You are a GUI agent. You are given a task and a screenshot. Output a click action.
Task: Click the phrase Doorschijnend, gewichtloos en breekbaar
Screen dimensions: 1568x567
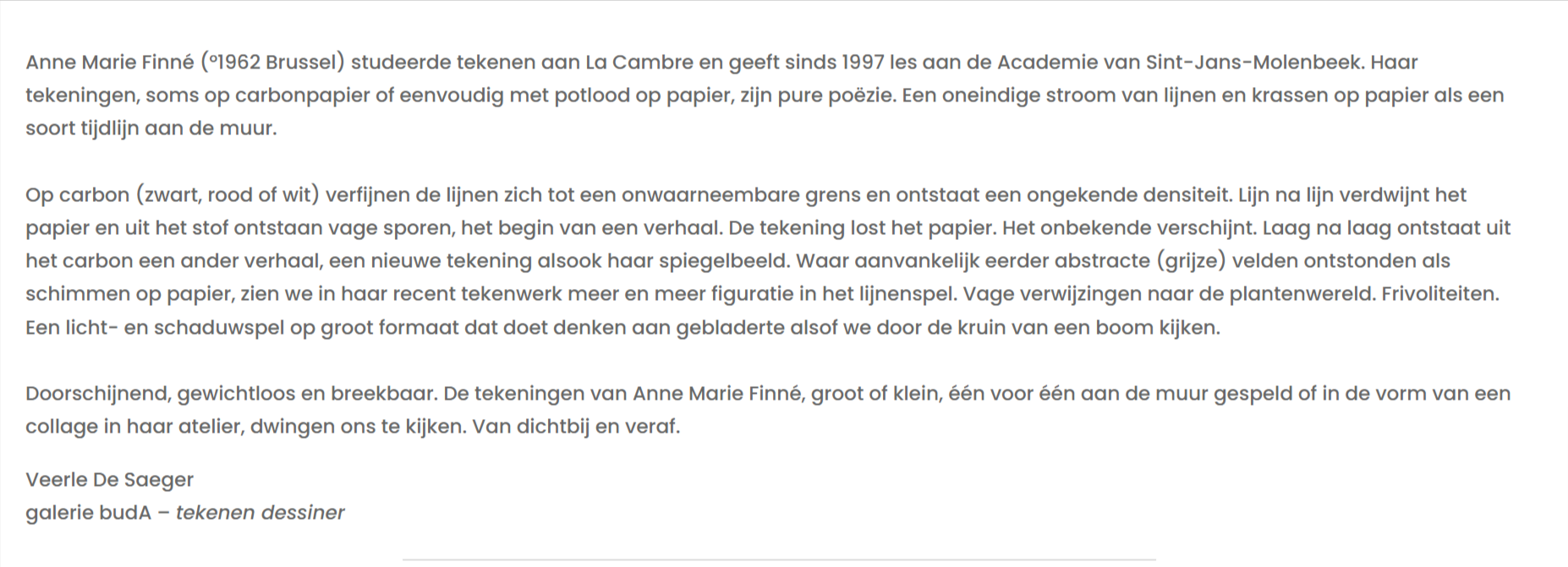tap(232, 394)
